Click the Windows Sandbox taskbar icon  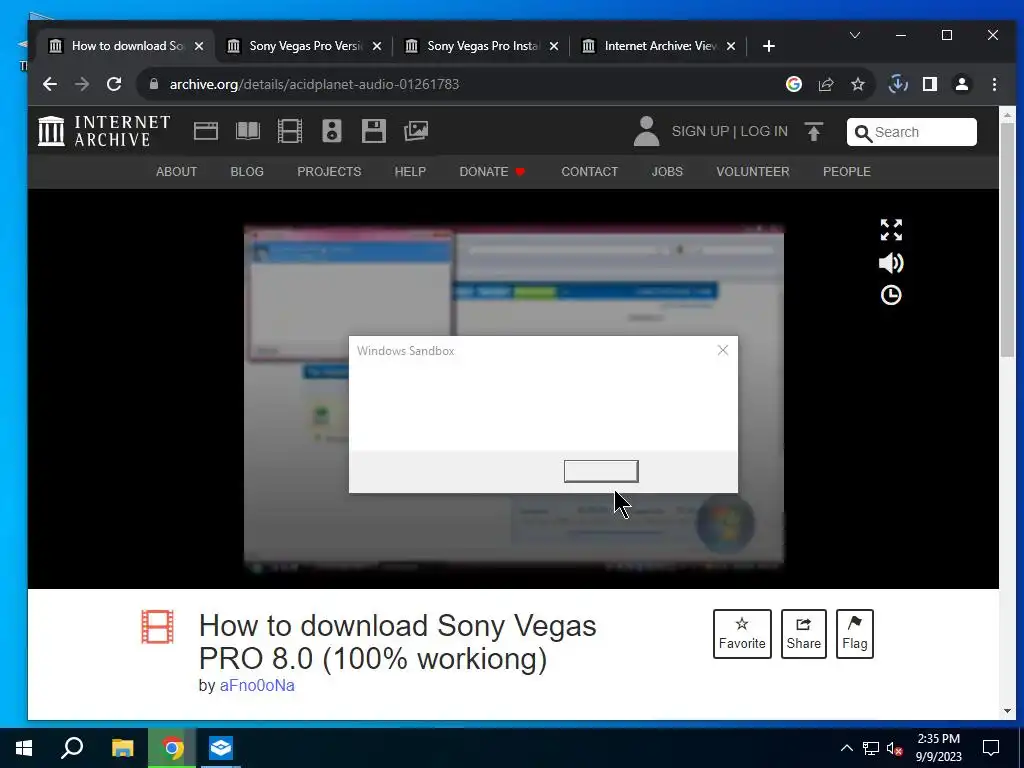pyautogui.click(x=221, y=748)
